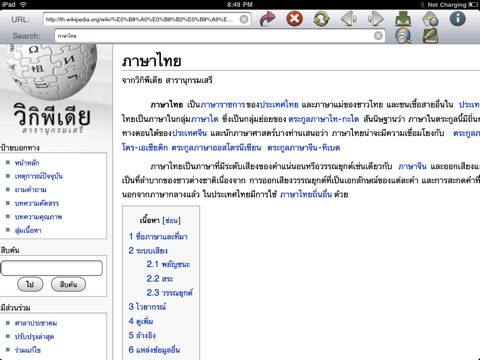Image resolution: width=480 pixels, height=360 pixels.
Task: Follow the ภาษาไต article link
Action: pos(204,119)
